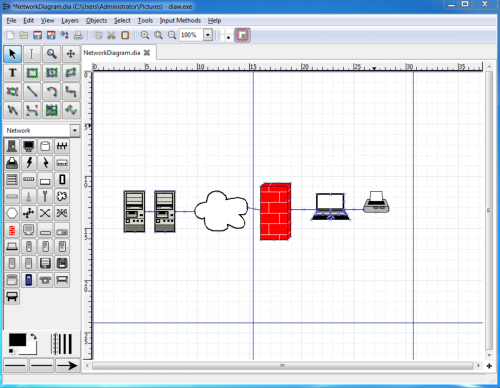
Task: Open the zoom percentage dropdown arrow
Action: (x=208, y=35)
